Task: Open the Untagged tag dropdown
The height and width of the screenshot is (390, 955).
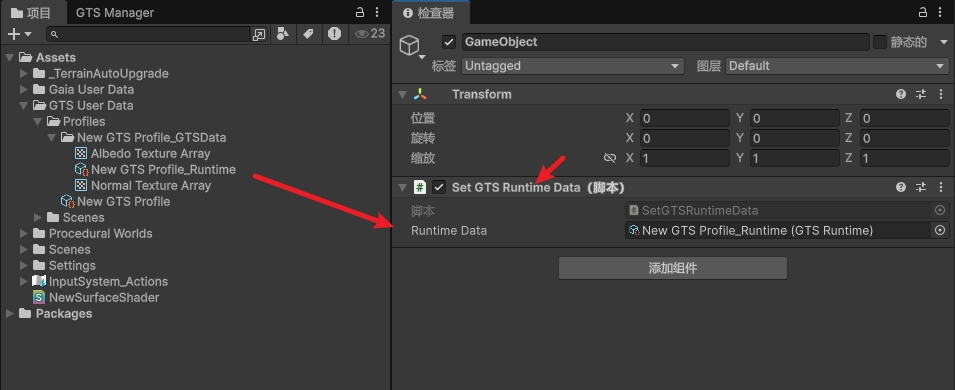Action: tap(573, 66)
